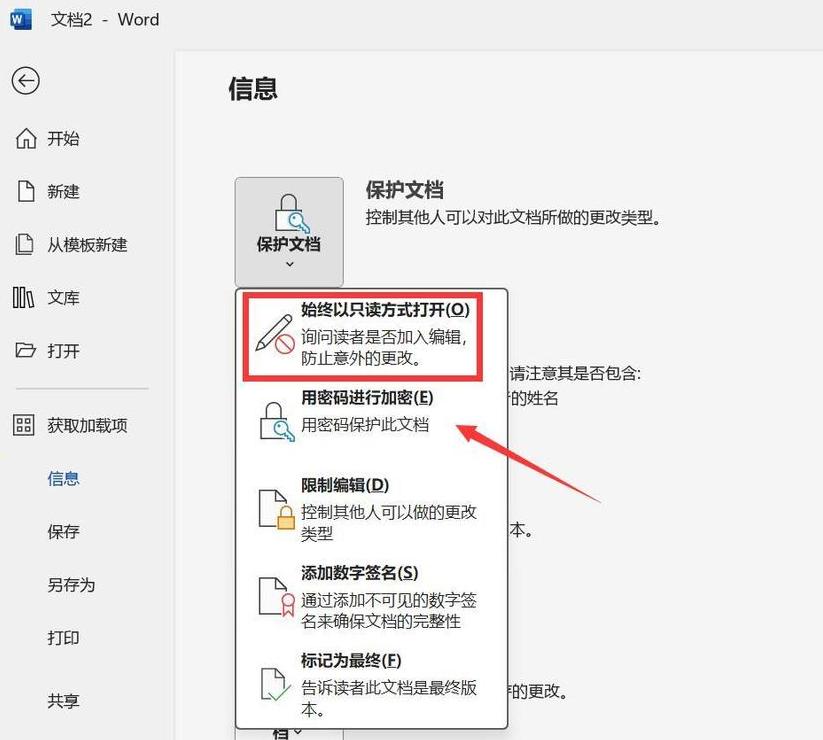Screen dimensions: 823x740
Task: Choose 从模板新建 in the sidebar
Action: click(x=87, y=245)
